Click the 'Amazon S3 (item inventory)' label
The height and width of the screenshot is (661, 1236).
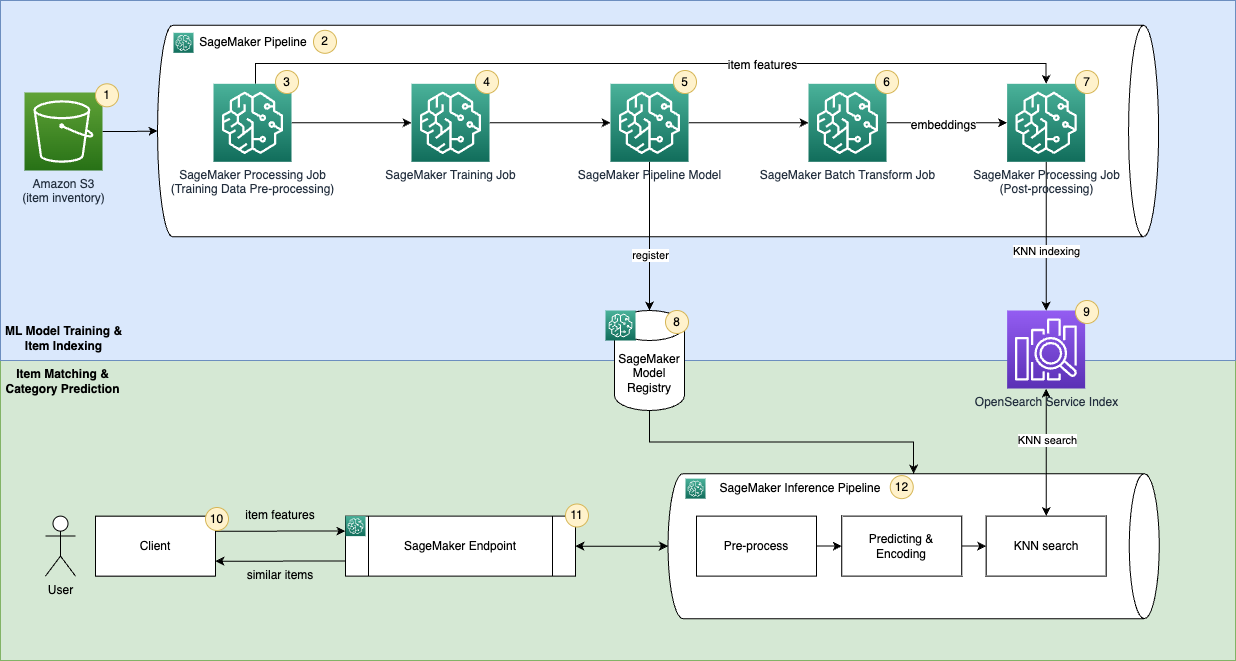point(64,191)
